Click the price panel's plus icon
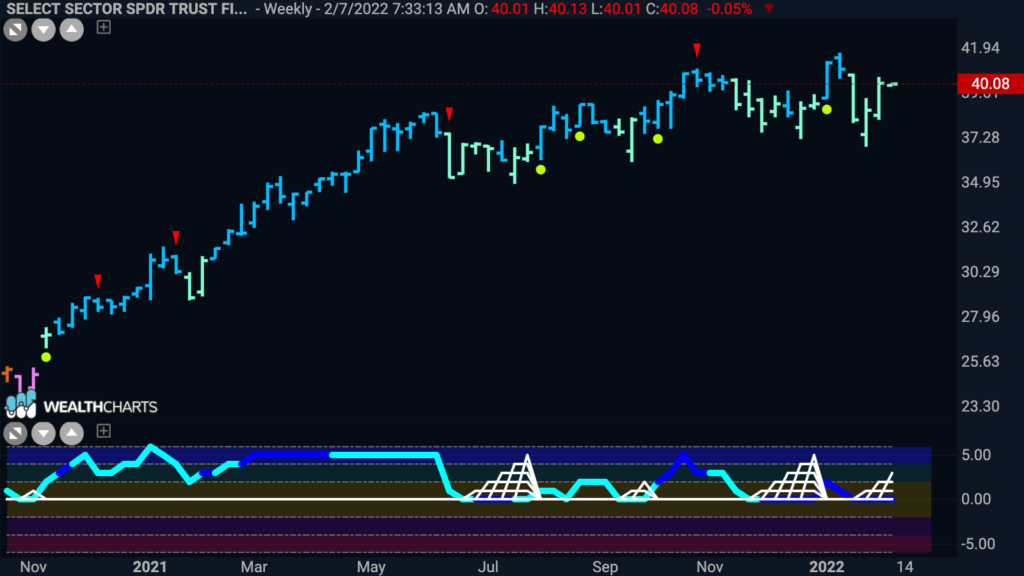 [103, 27]
